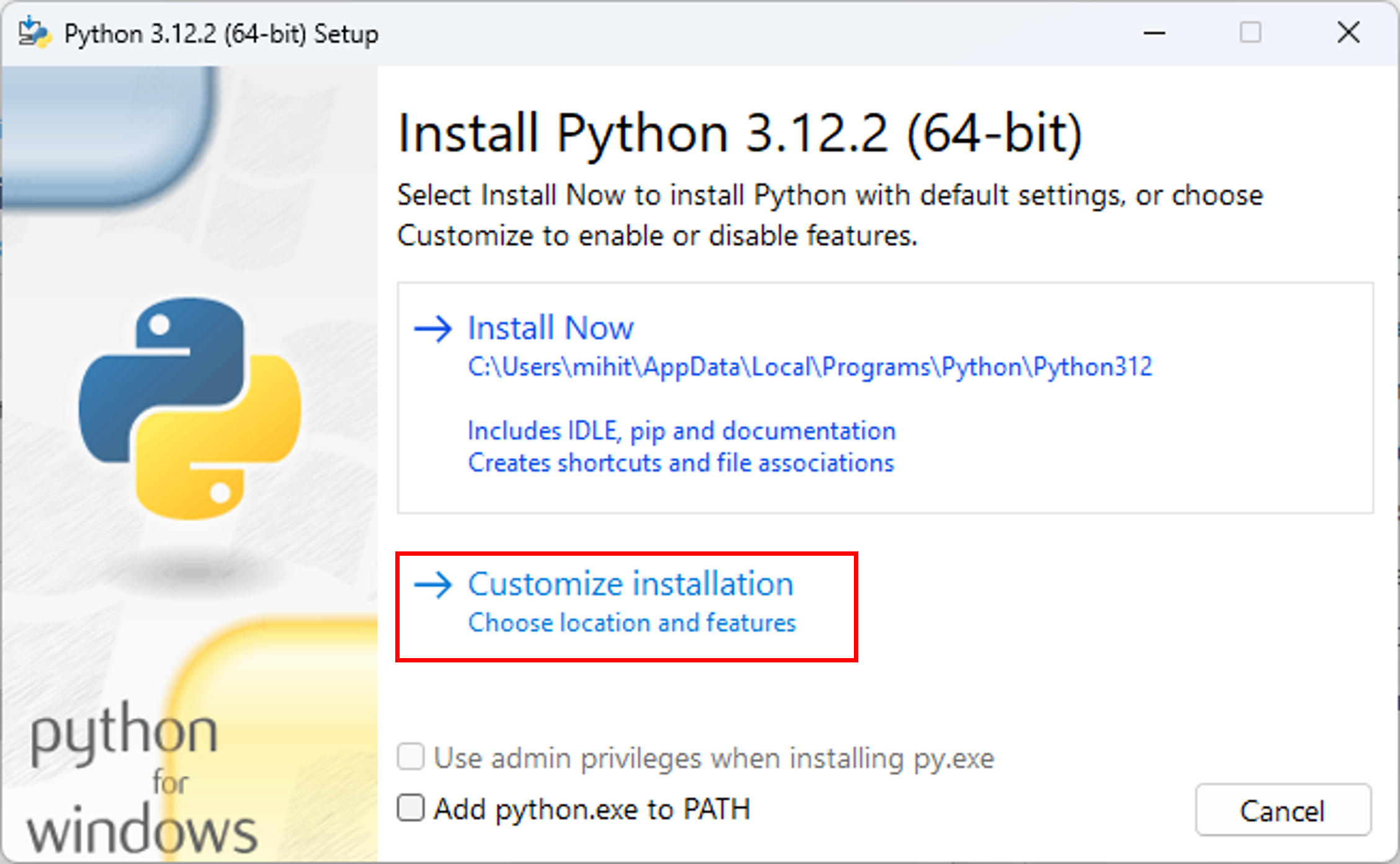The width and height of the screenshot is (1400, 864).
Task: Click the window title Python 3.12.2 Setup
Action: 221,34
